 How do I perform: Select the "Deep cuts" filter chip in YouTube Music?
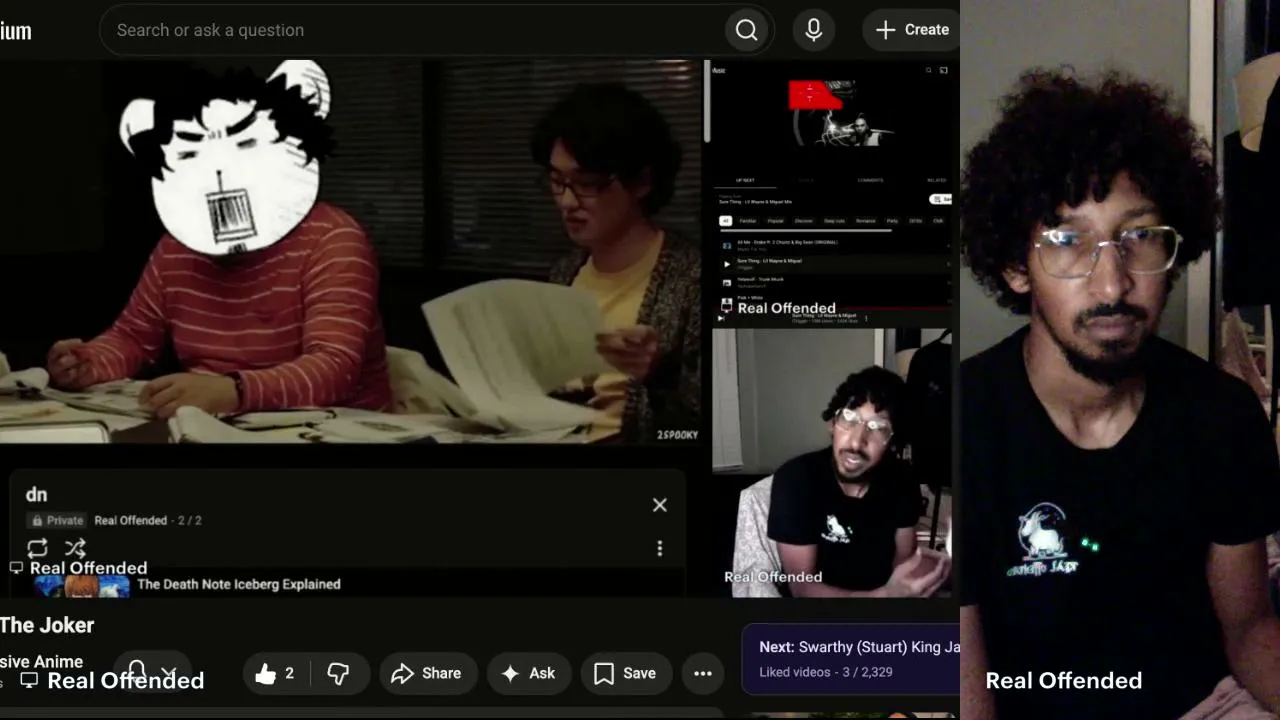point(834,221)
